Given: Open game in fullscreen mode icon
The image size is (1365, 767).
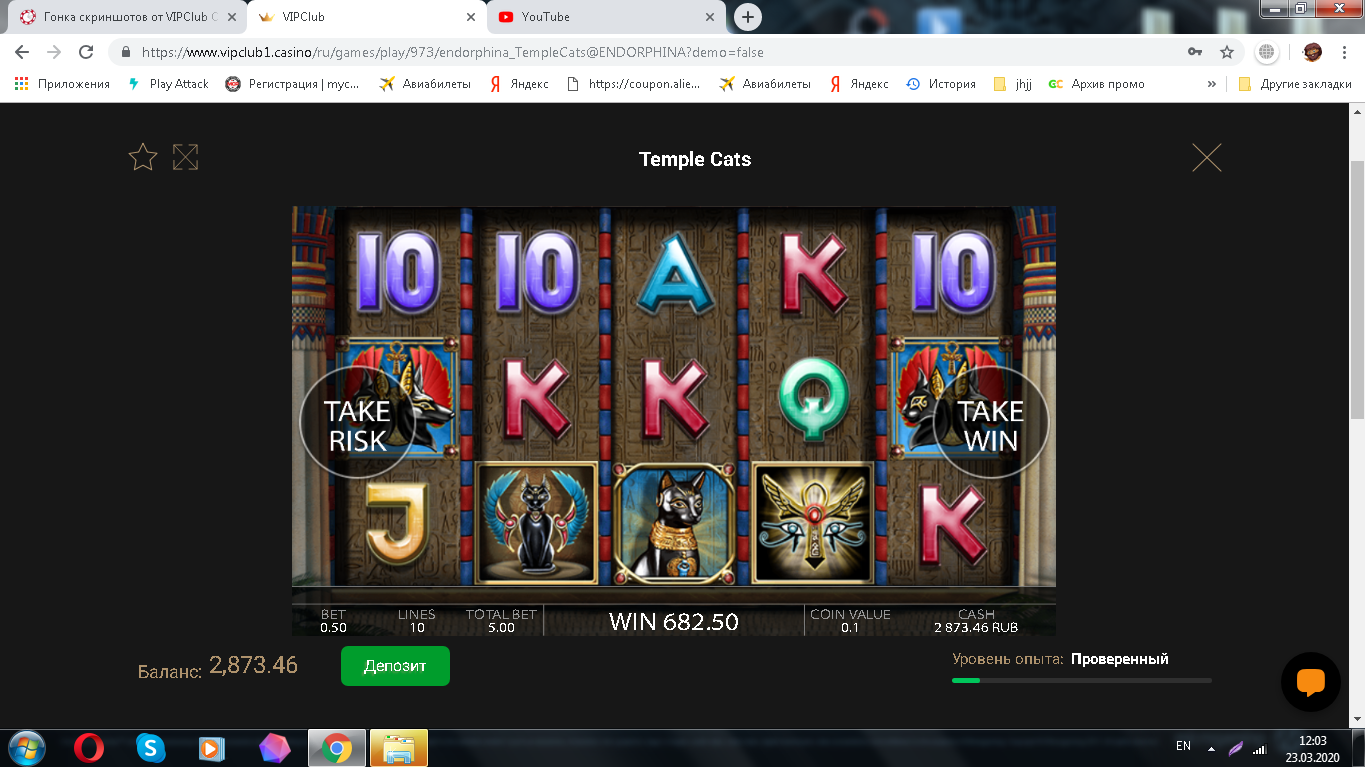Looking at the screenshot, I should click(185, 157).
